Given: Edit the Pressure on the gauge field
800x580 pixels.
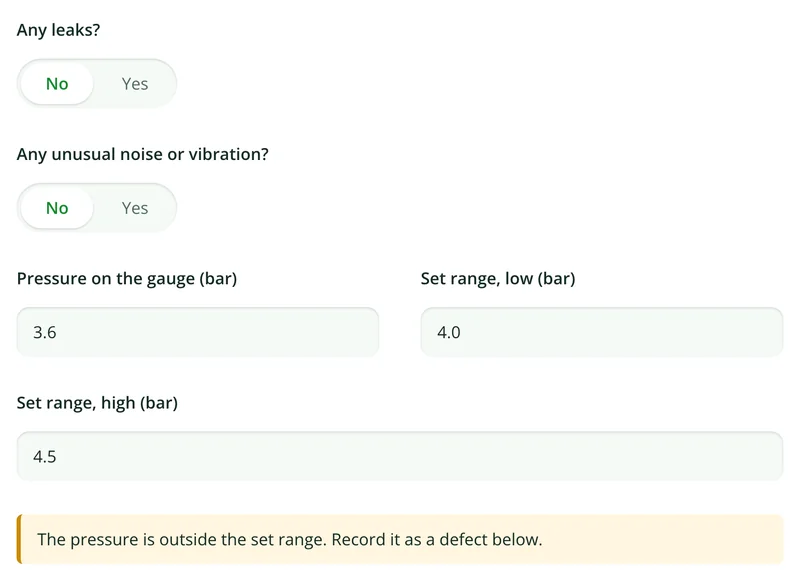Looking at the screenshot, I should click(198, 332).
